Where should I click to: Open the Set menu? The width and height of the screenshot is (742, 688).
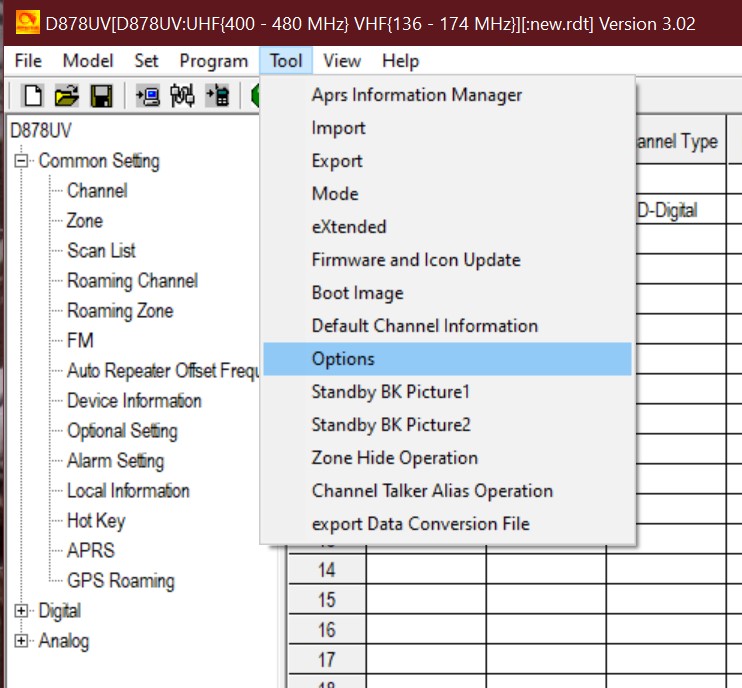146,61
